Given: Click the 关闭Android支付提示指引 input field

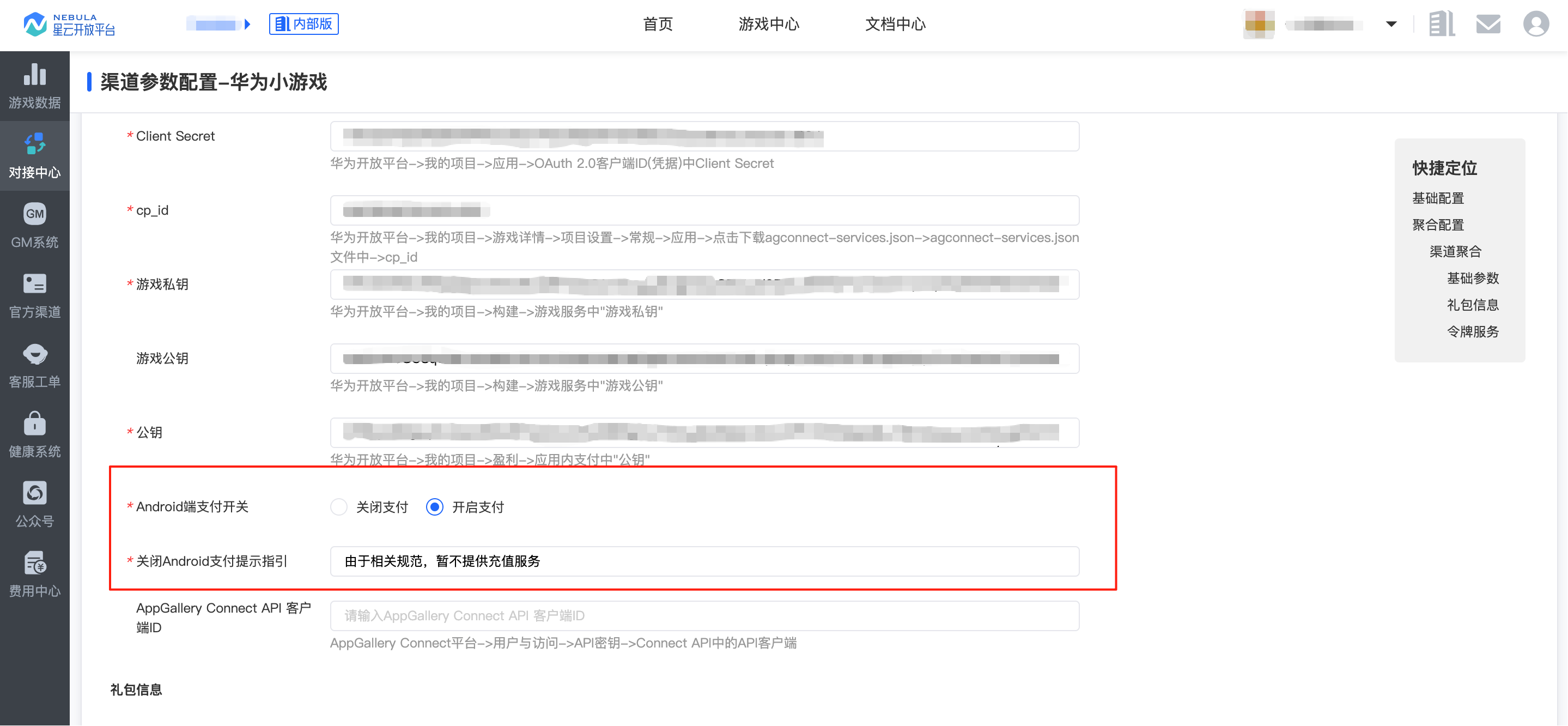Looking at the screenshot, I should click(704, 561).
